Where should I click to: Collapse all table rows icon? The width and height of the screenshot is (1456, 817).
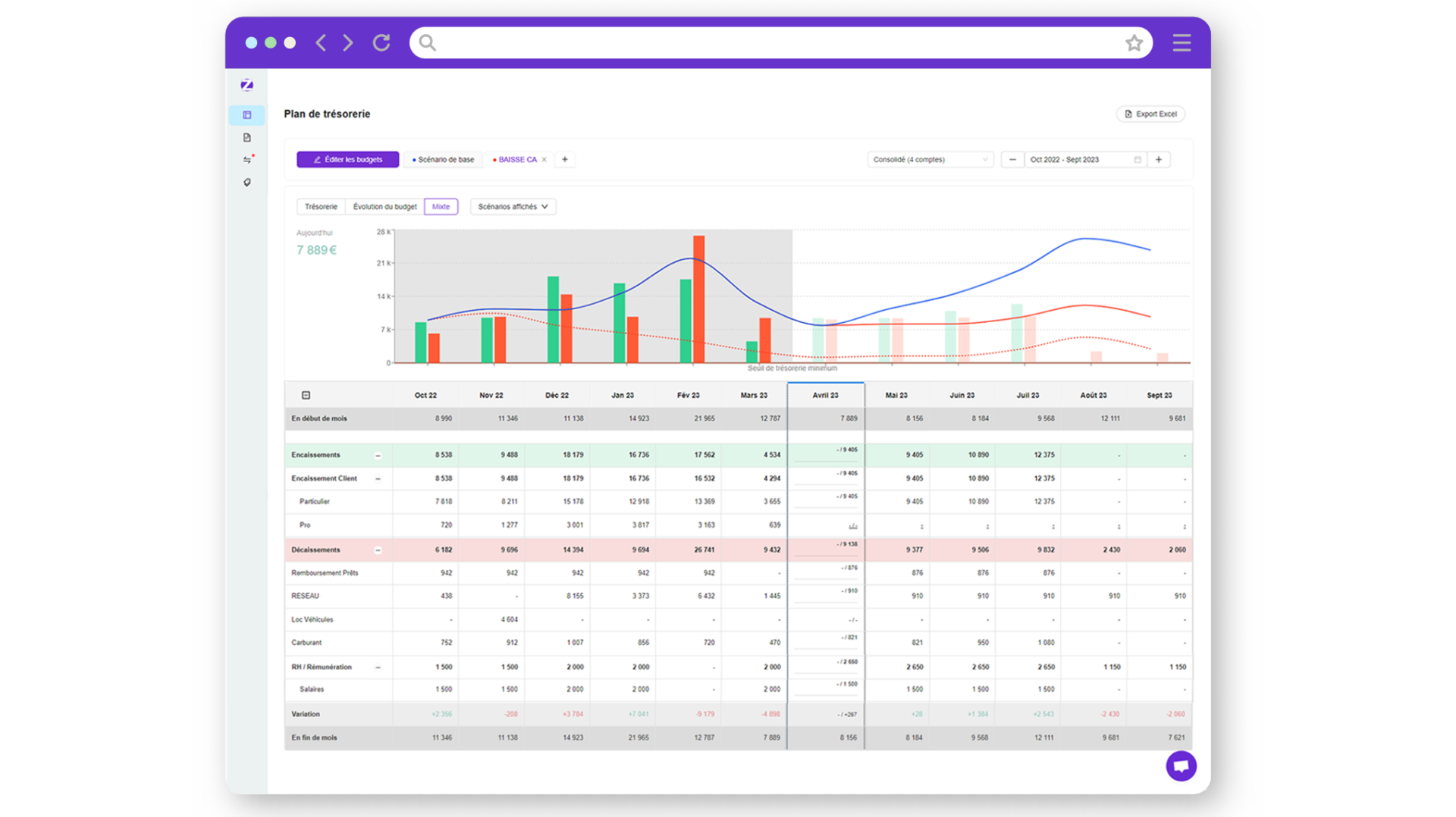[306, 395]
